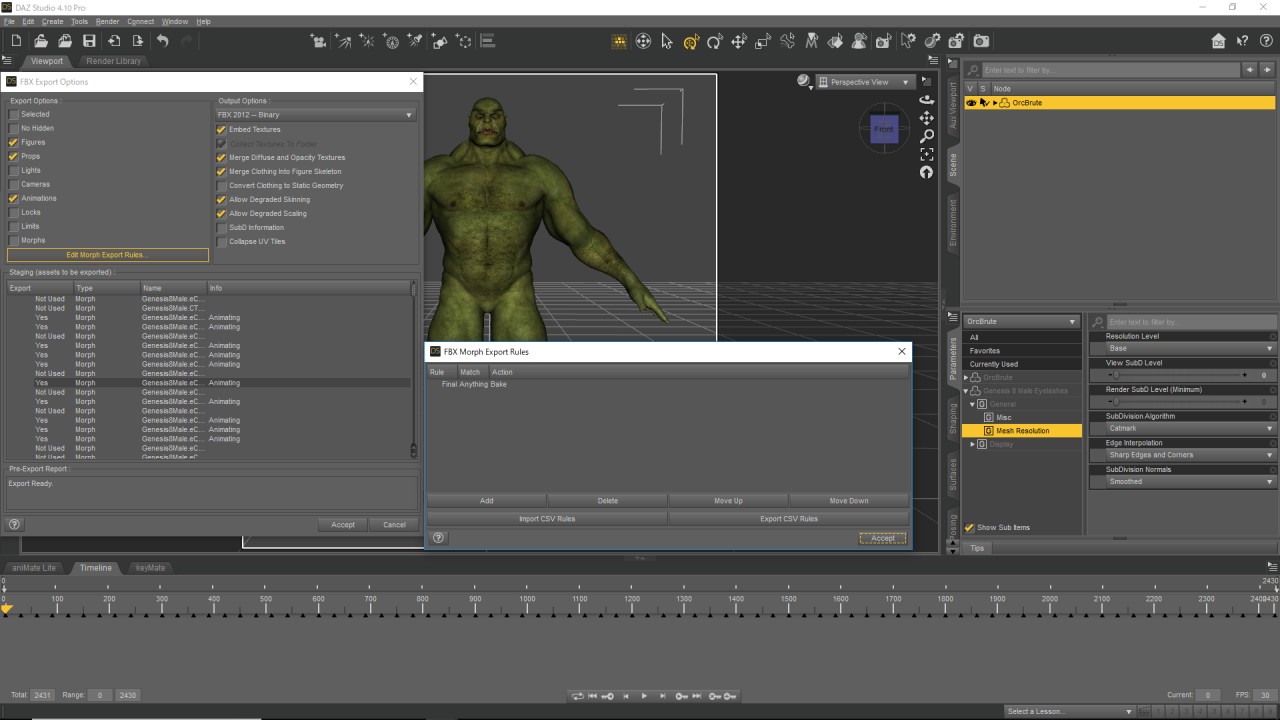Click Add in FBX Morph Export Rules

pyautogui.click(x=486, y=500)
